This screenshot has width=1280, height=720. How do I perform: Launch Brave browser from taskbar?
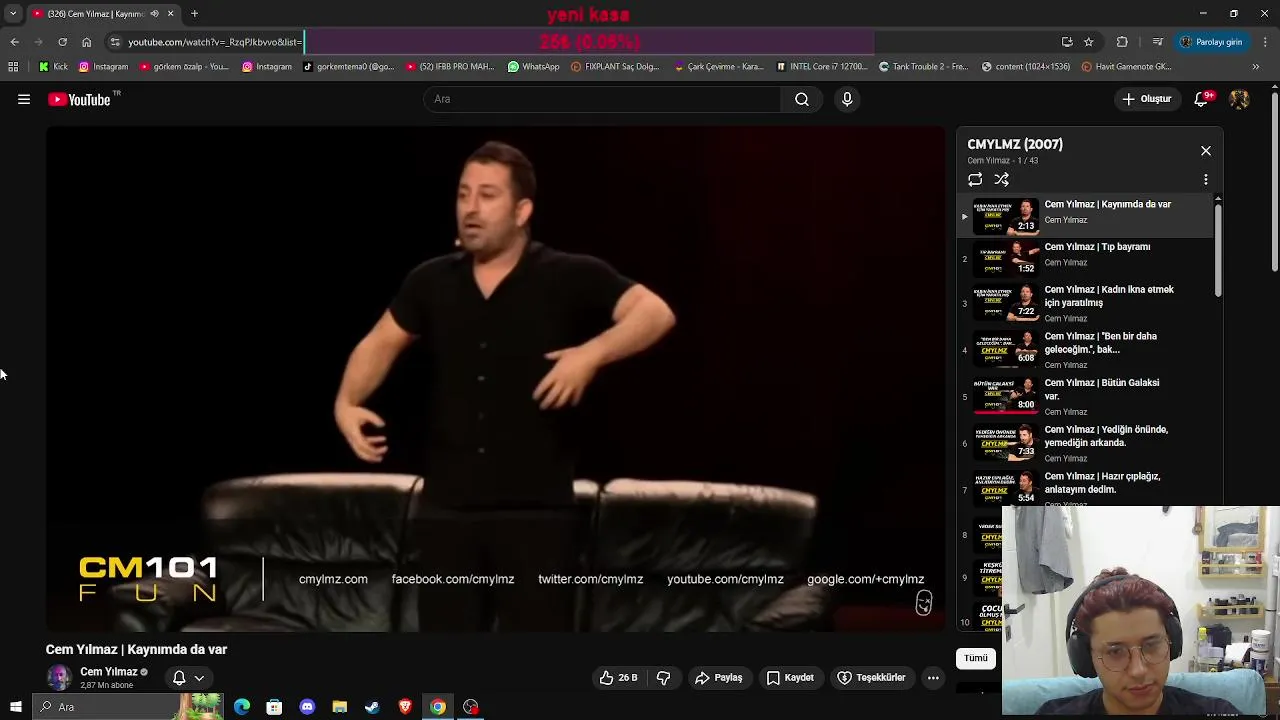pyautogui.click(x=405, y=707)
